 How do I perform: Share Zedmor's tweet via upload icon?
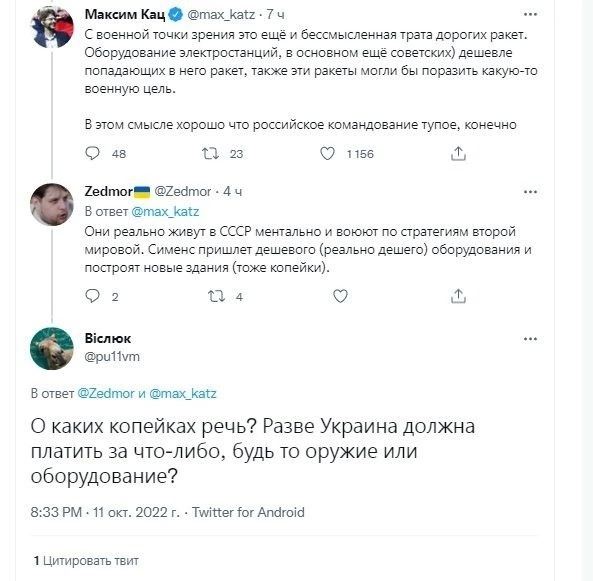pyautogui.click(x=458, y=296)
